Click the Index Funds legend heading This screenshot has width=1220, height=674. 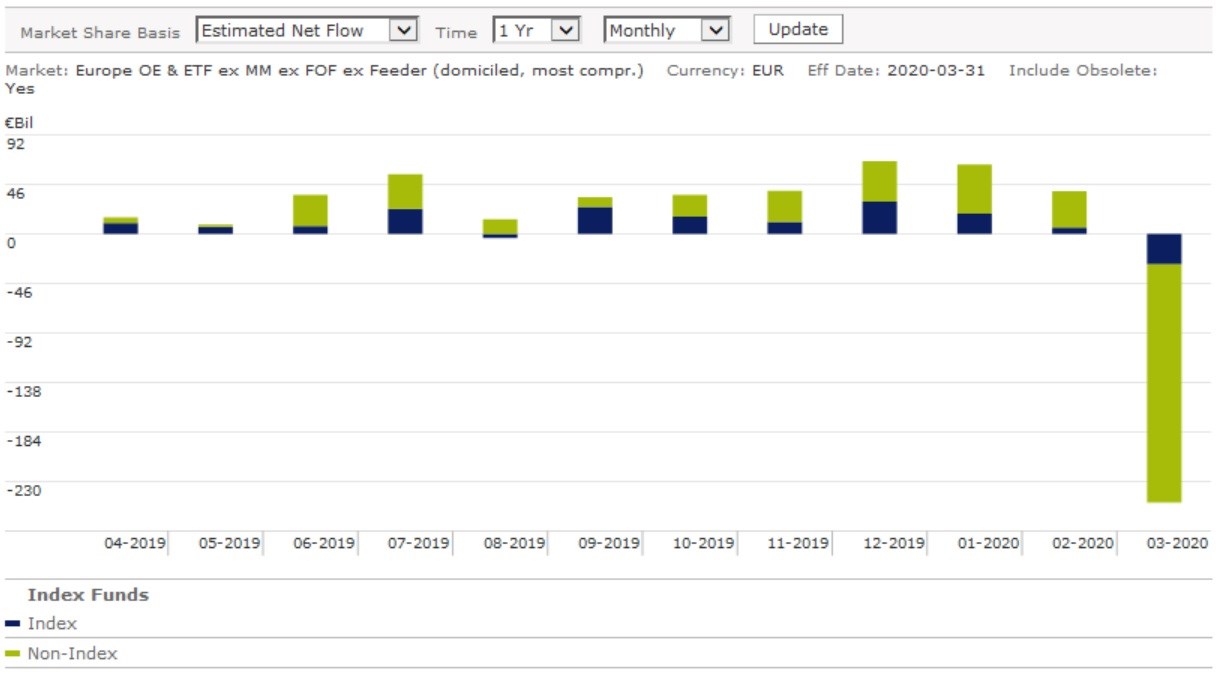point(88,595)
